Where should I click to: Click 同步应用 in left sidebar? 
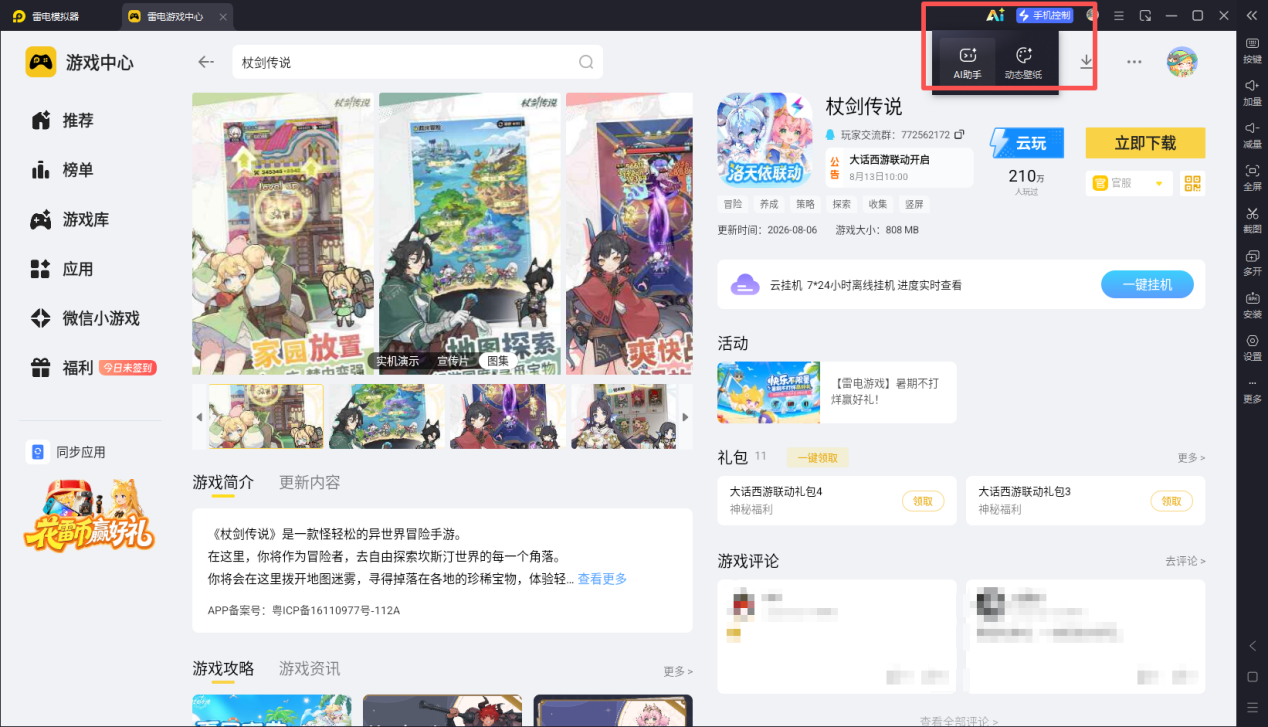[67, 452]
